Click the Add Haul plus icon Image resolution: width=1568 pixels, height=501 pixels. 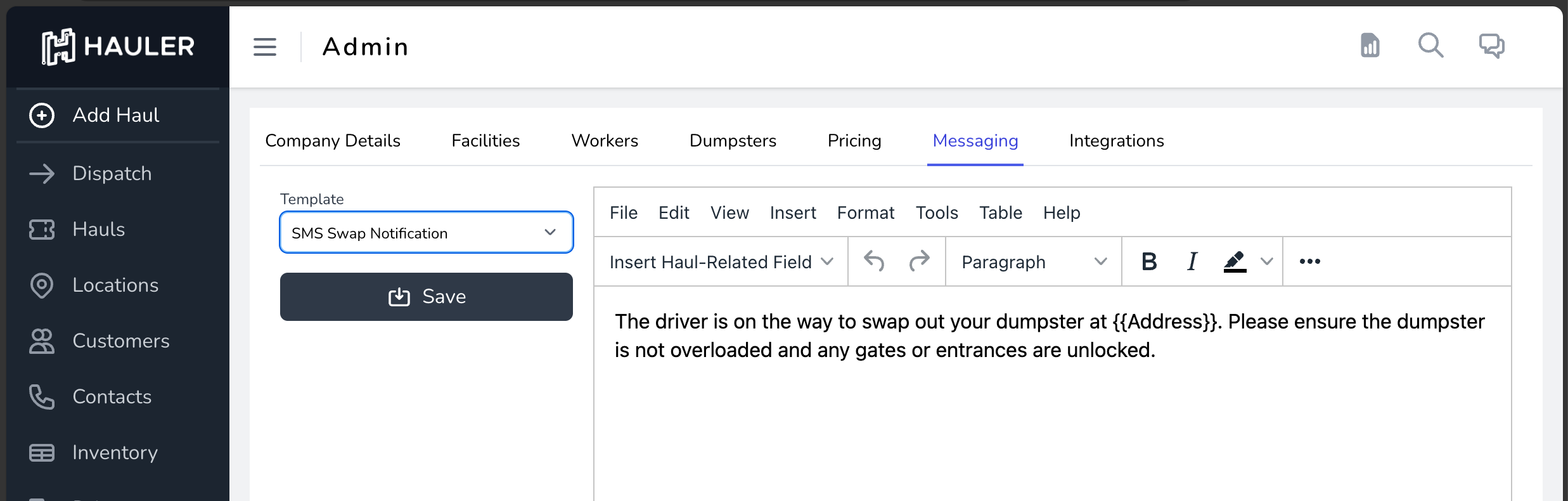(42, 115)
